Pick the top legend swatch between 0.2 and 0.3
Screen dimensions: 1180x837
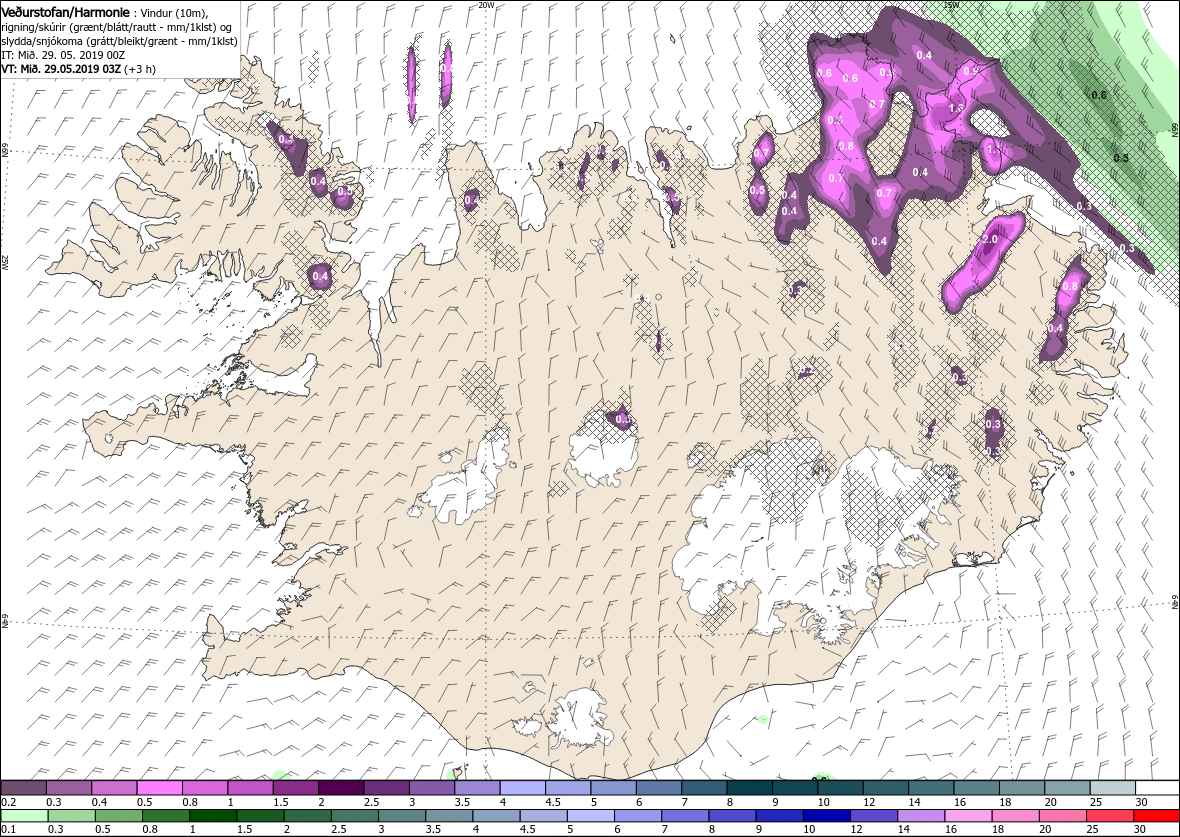[x=23, y=788]
